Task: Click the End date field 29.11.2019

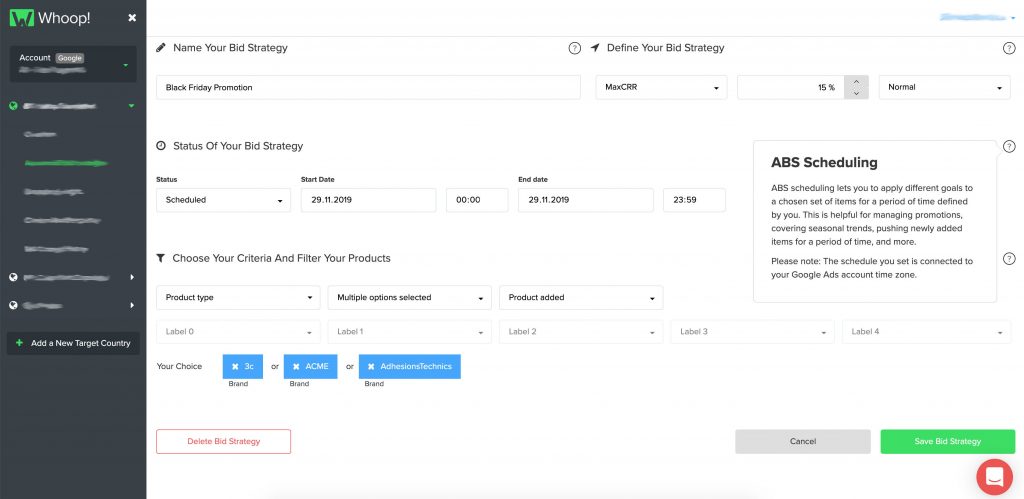Action: point(585,200)
